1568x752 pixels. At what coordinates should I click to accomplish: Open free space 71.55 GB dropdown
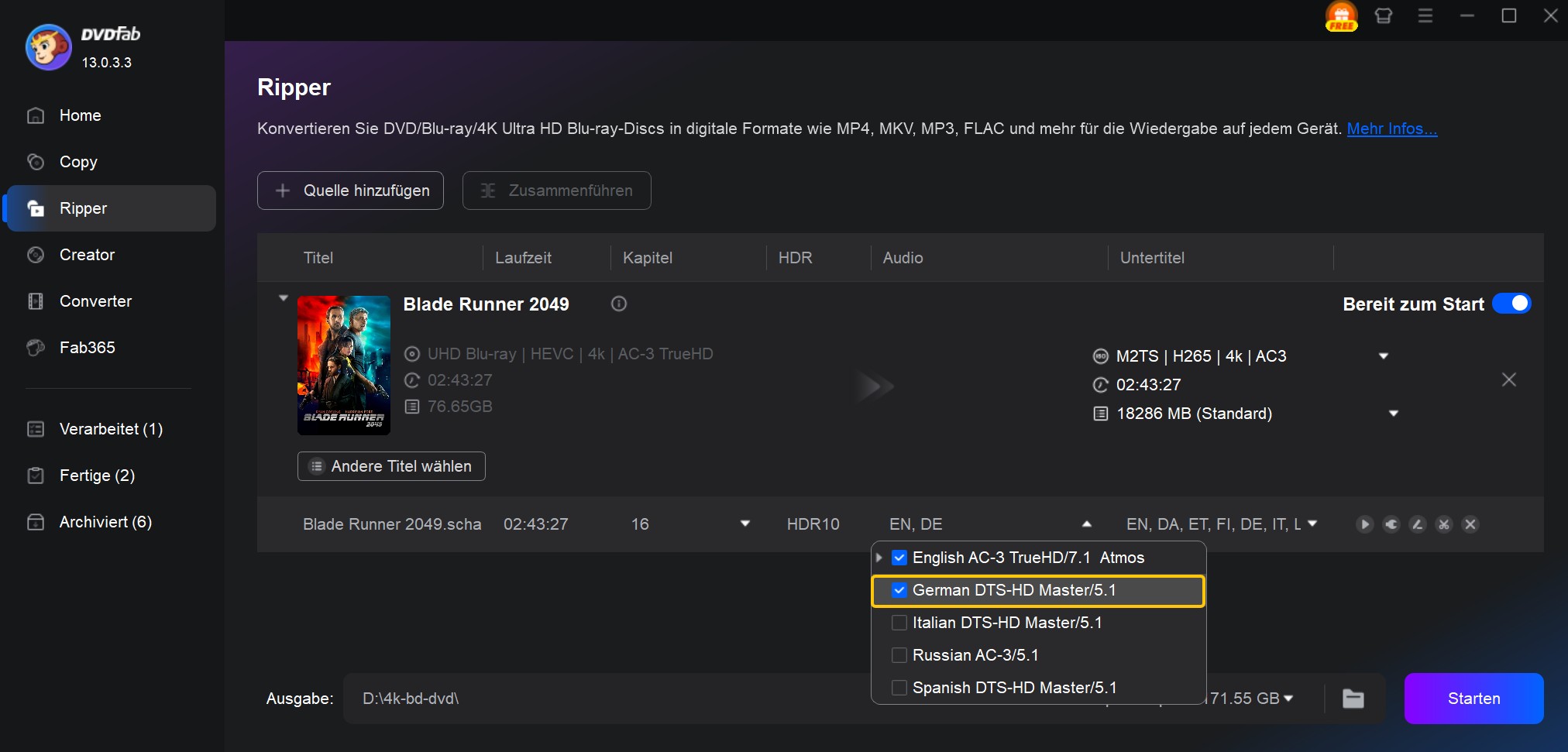click(1288, 699)
